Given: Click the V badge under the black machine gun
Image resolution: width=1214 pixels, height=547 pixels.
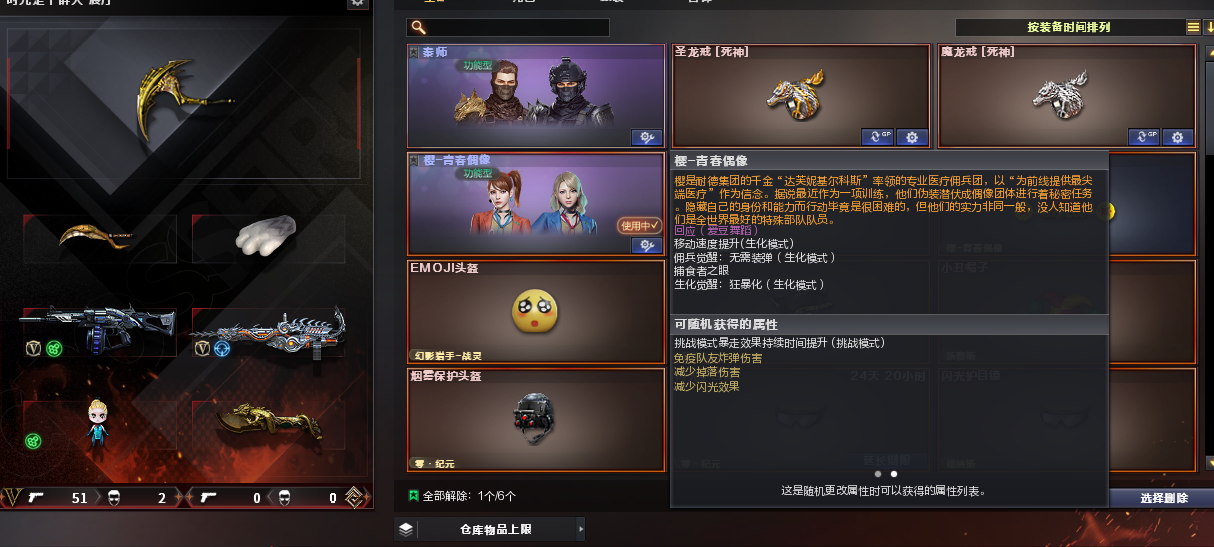Looking at the screenshot, I should (x=33, y=349).
